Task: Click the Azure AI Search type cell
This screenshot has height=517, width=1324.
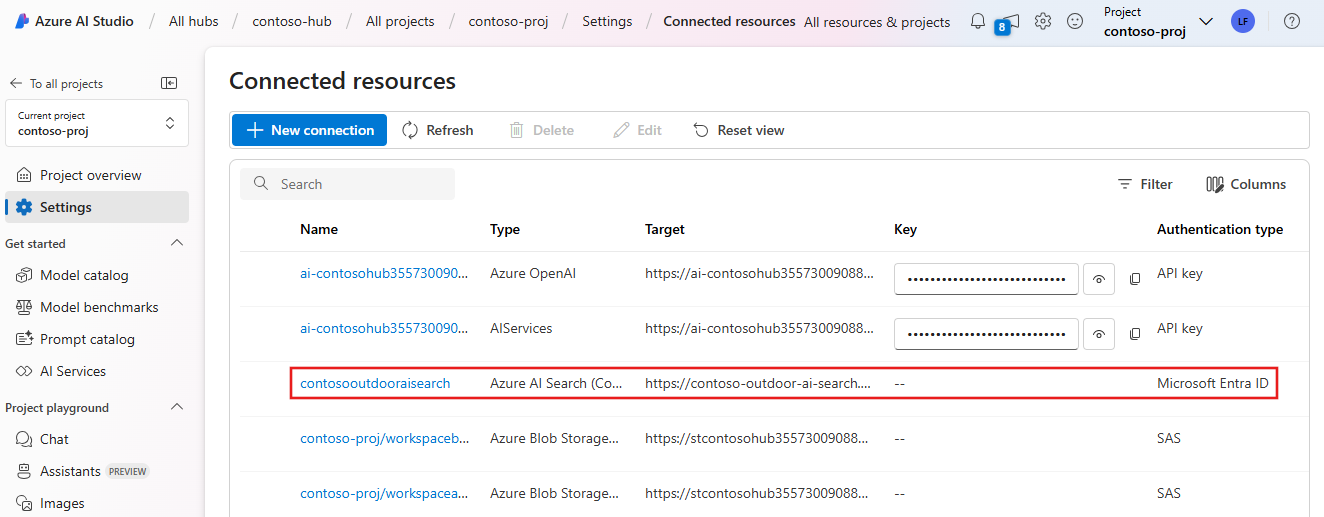Action: (555, 383)
